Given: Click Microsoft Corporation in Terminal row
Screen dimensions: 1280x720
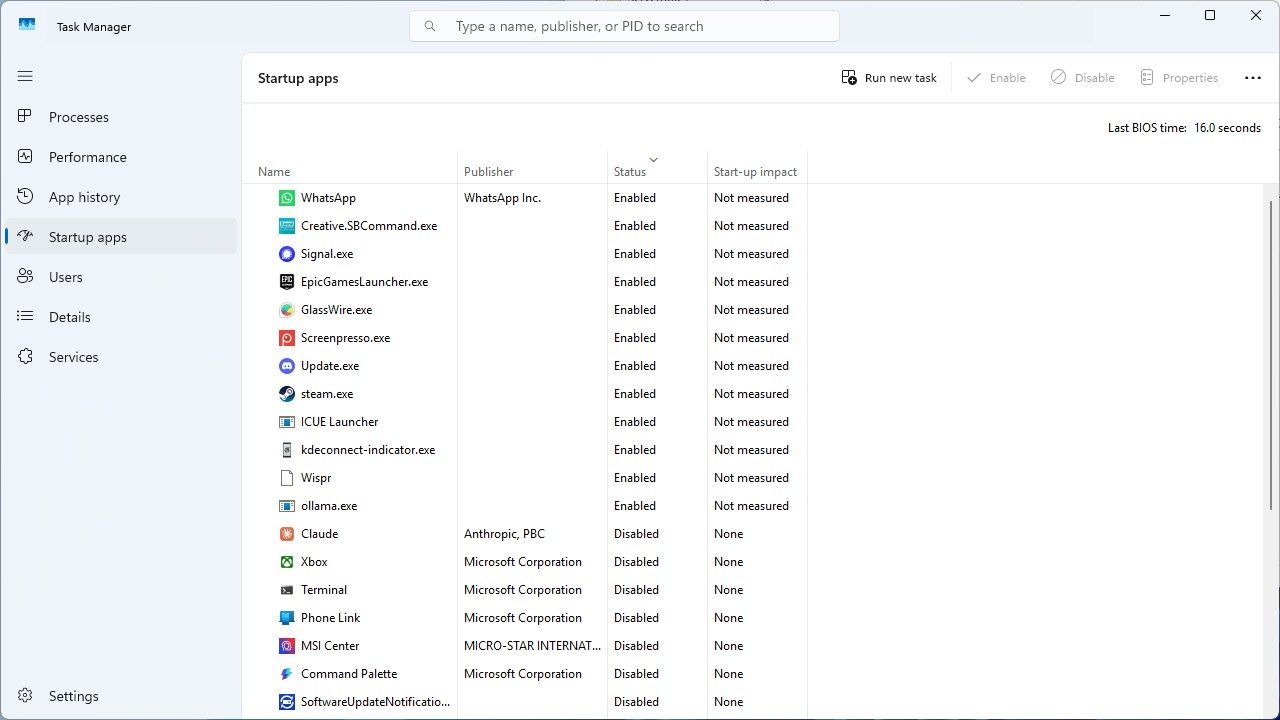Looking at the screenshot, I should 523,590.
